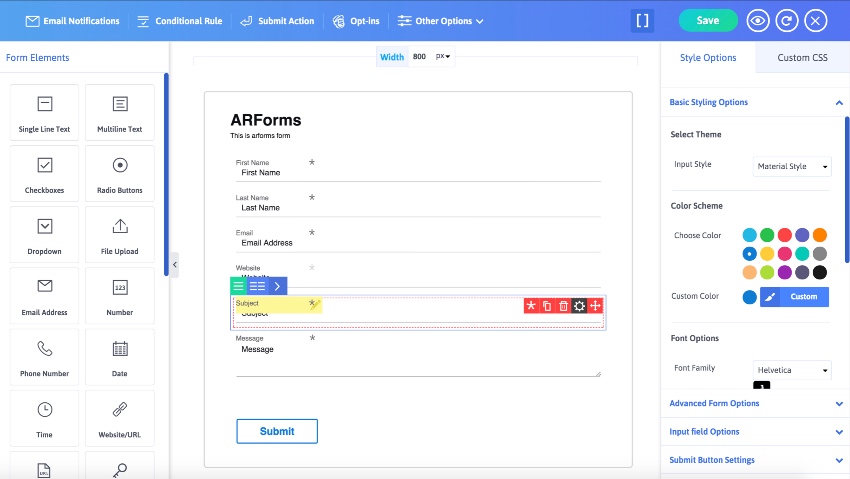Click the shortcode brackets icon
This screenshot has width=850, height=479.
(642, 21)
